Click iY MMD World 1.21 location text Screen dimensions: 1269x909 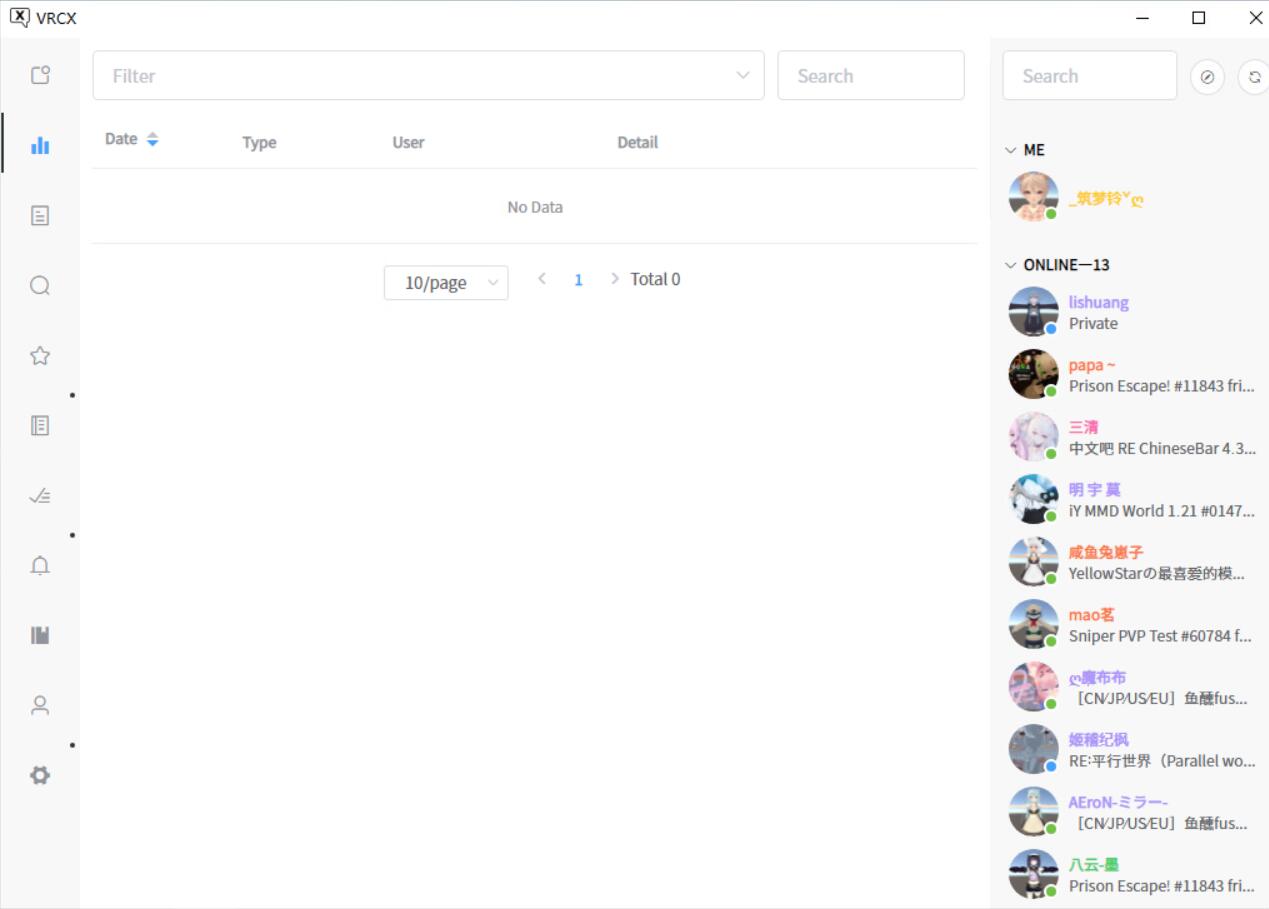coord(1162,511)
